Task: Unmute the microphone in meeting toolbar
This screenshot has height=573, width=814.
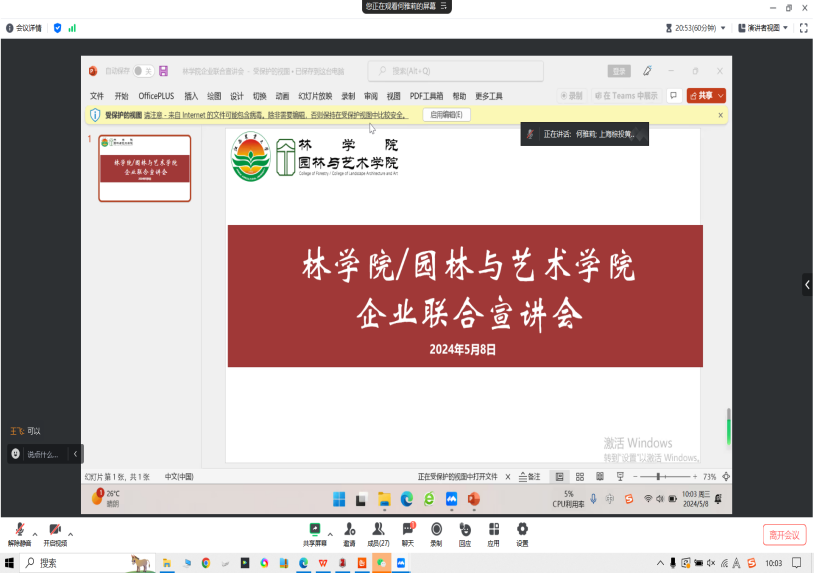Action: (x=18, y=530)
